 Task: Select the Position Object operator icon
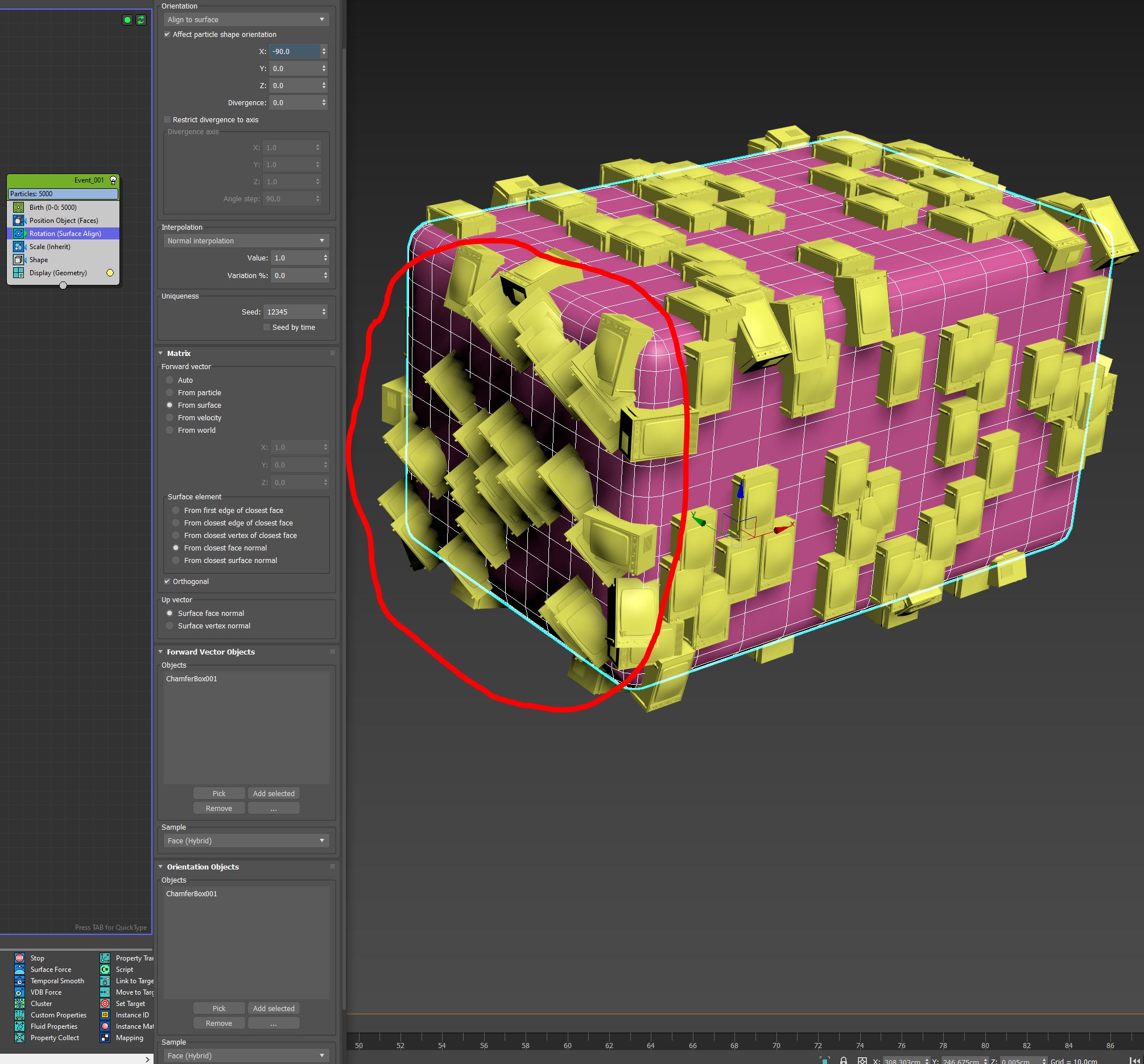click(x=18, y=221)
